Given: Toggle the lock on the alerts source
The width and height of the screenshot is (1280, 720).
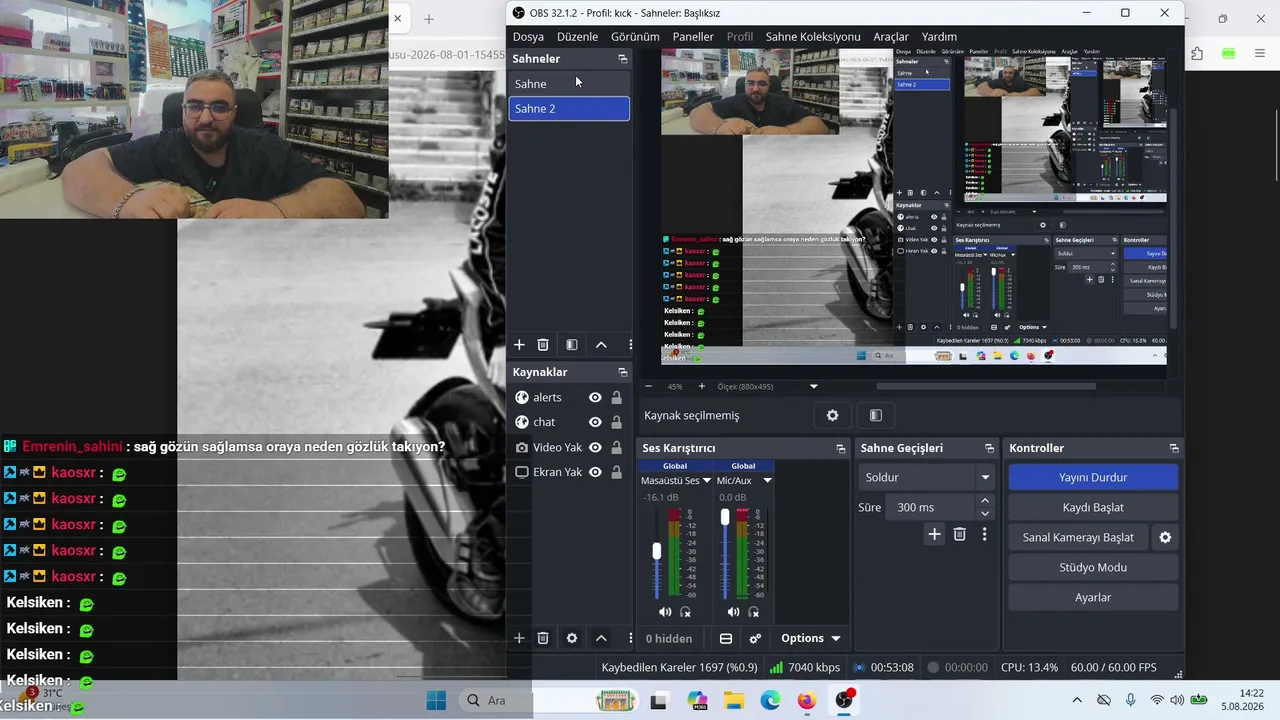Looking at the screenshot, I should [x=617, y=397].
